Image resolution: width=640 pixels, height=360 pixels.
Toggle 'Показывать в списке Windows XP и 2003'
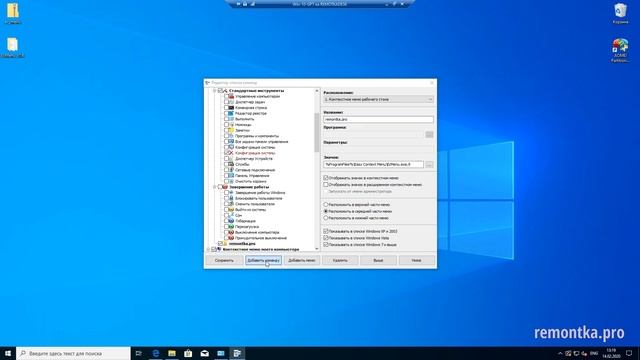[326, 231]
